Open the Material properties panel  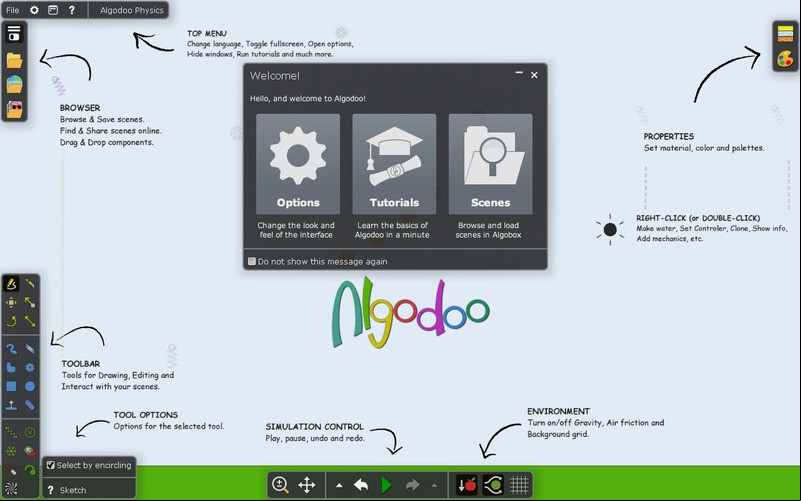785,34
